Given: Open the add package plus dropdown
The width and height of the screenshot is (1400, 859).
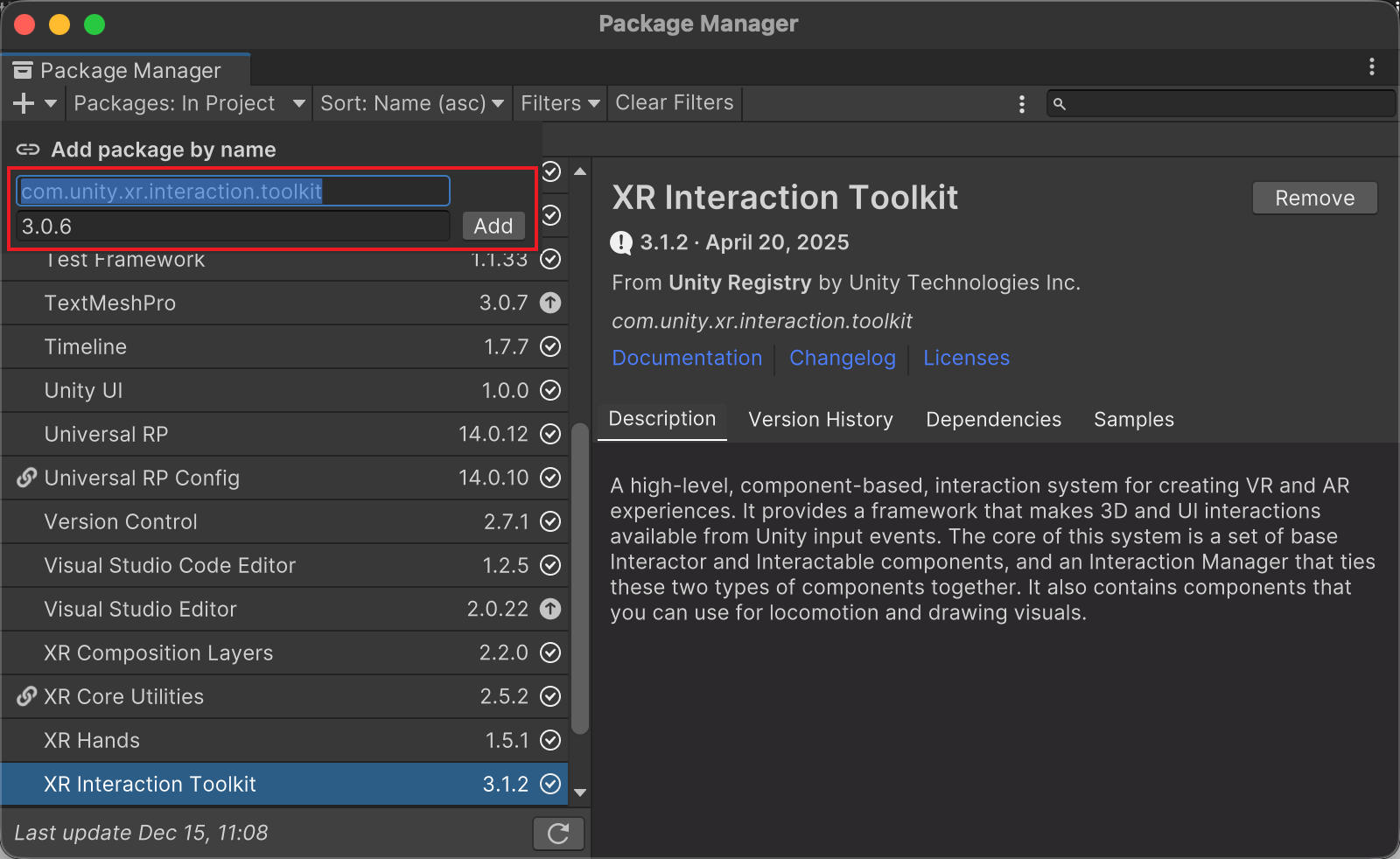Looking at the screenshot, I should [x=35, y=104].
